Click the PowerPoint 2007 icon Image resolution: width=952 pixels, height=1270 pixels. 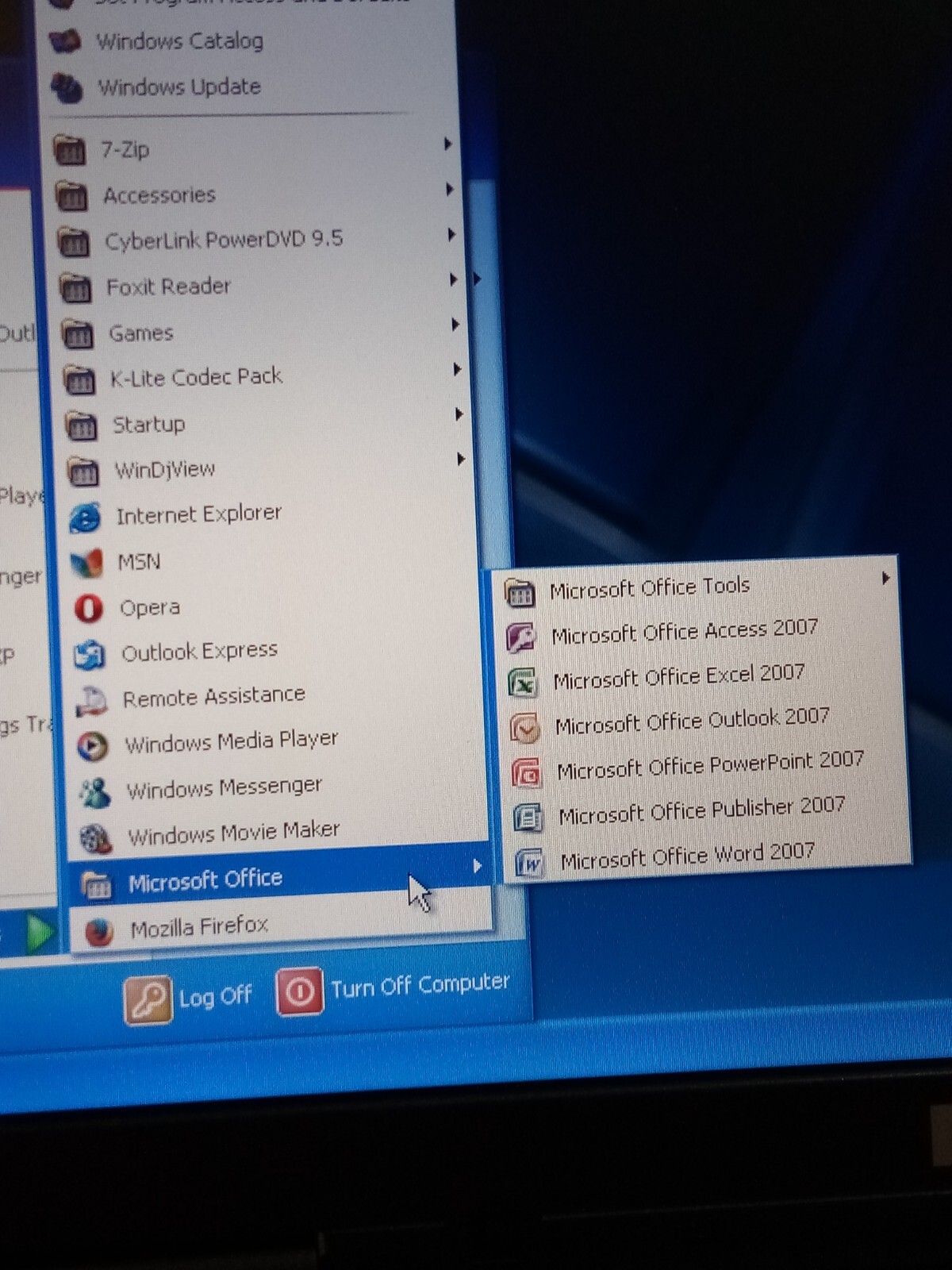tap(526, 772)
